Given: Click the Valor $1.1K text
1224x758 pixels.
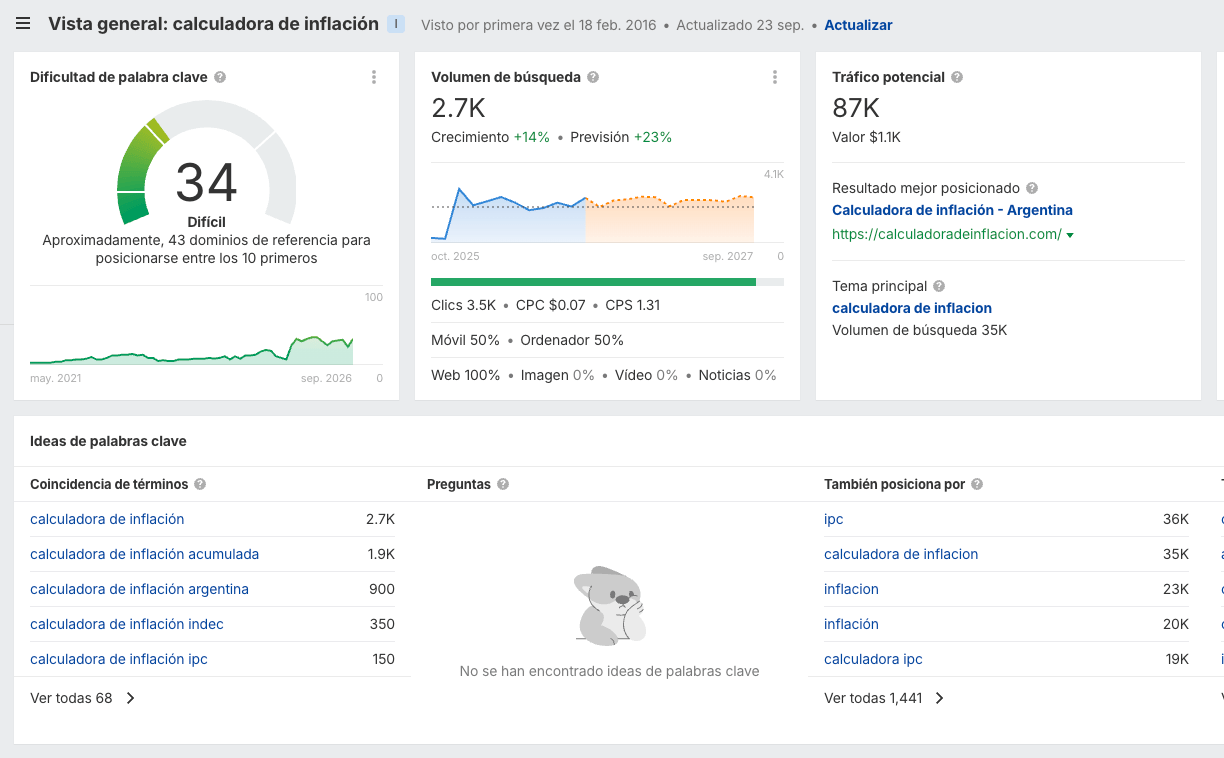Looking at the screenshot, I should [x=866, y=137].
